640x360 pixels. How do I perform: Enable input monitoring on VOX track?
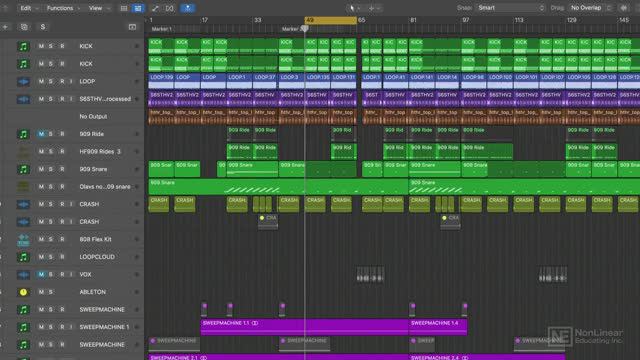click(71, 275)
